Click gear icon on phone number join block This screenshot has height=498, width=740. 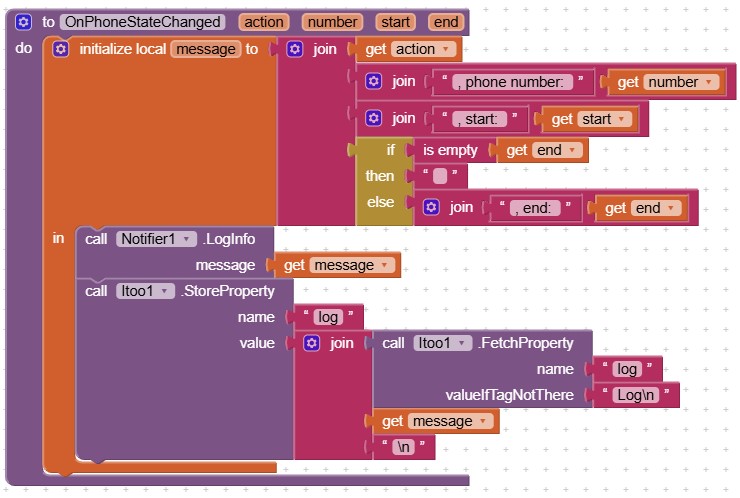pyautogui.click(x=373, y=82)
